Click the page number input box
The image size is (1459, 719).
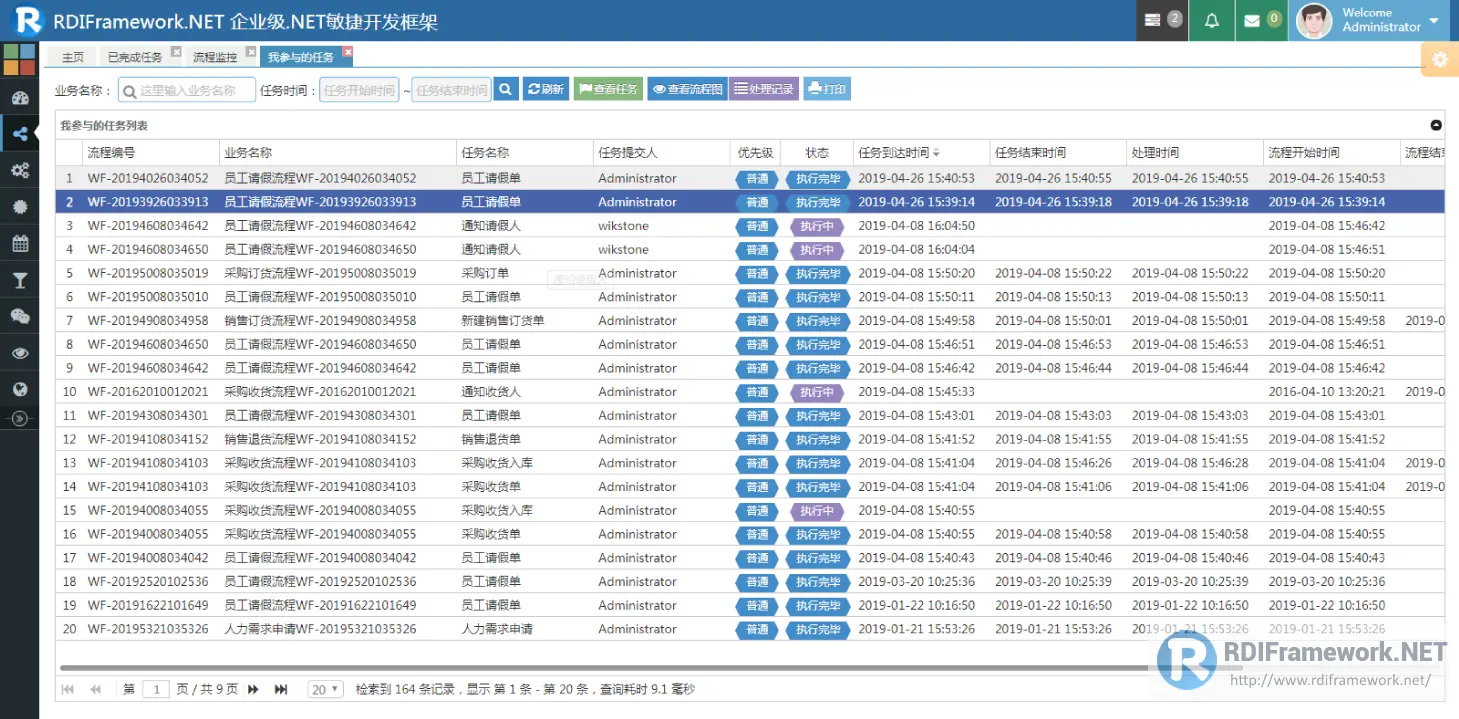[156, 689]
